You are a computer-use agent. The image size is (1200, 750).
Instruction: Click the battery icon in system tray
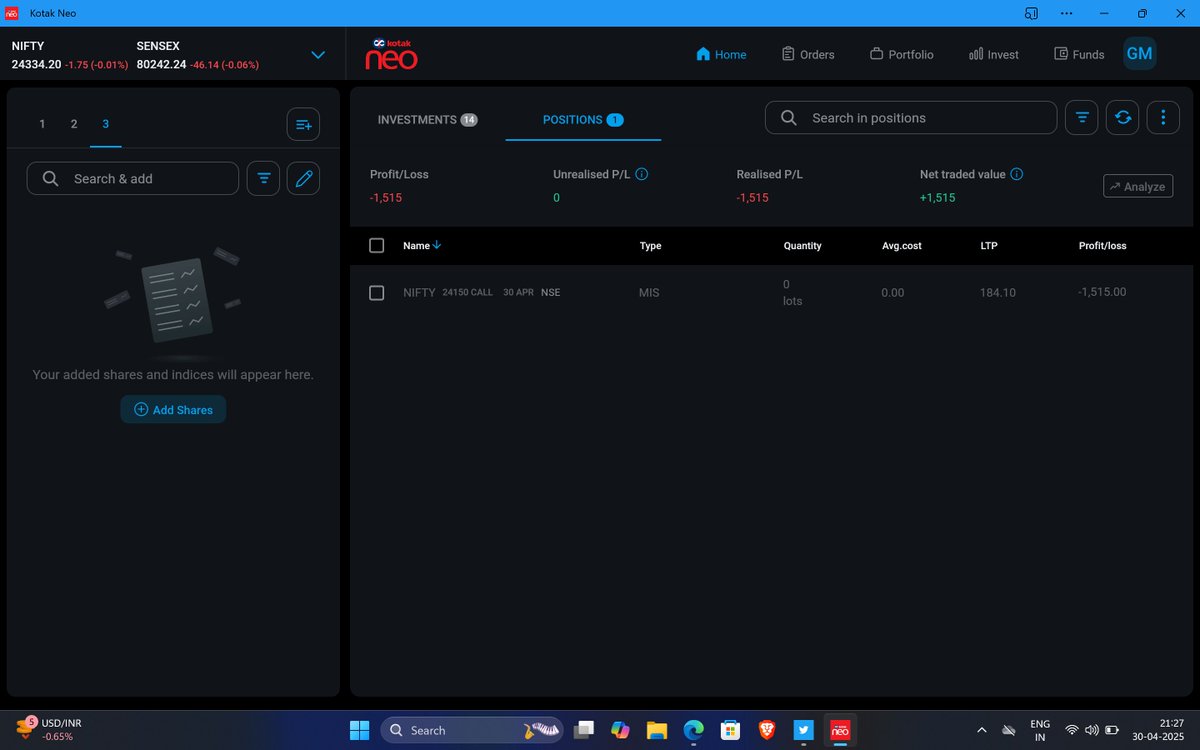(1111, 730)
